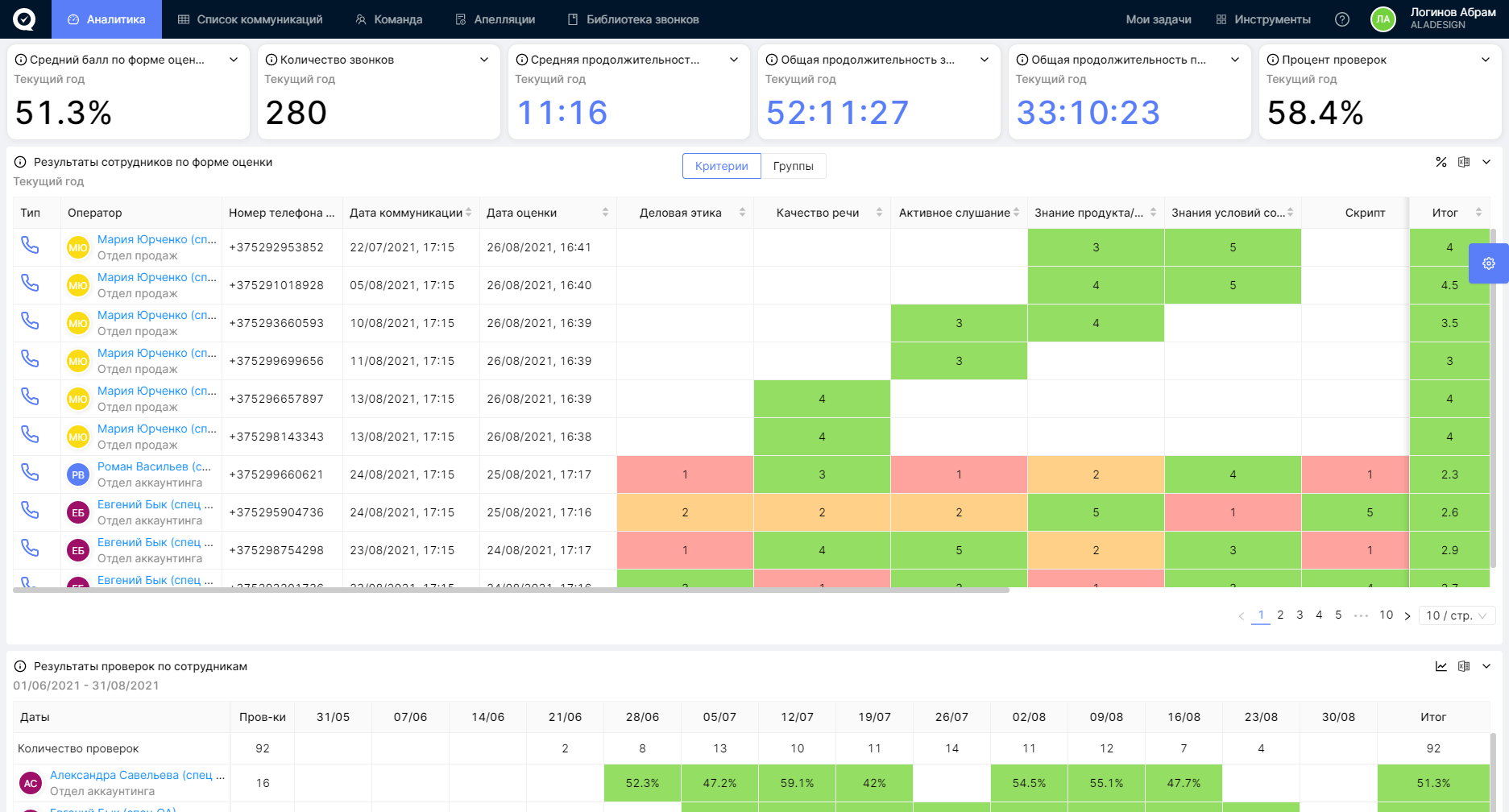Click the 2.3 total score cell
Screen dimensions: 1509x812
click(x=1449, y=474)
